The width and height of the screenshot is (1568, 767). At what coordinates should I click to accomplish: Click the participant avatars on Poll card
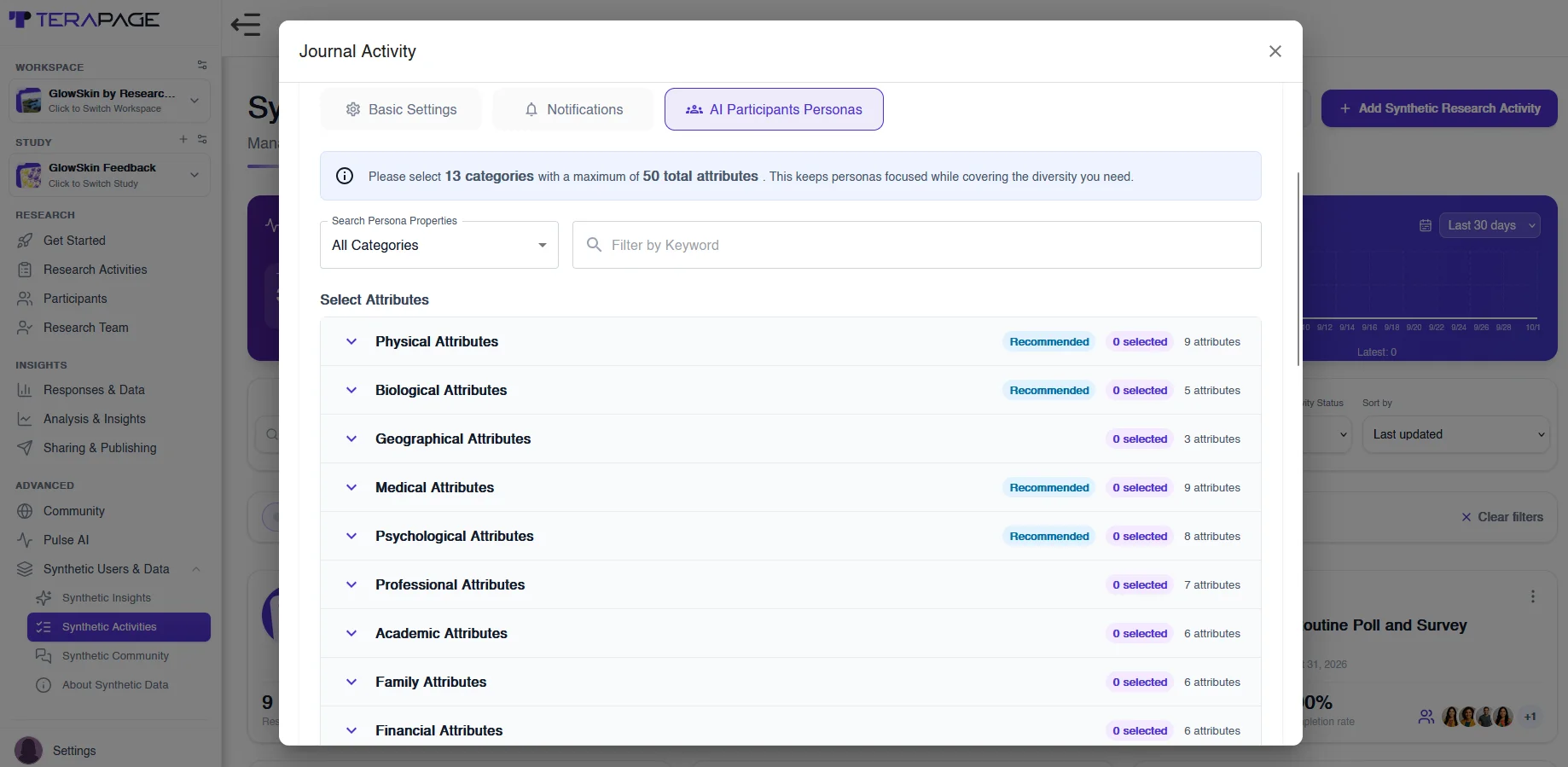1478,717
